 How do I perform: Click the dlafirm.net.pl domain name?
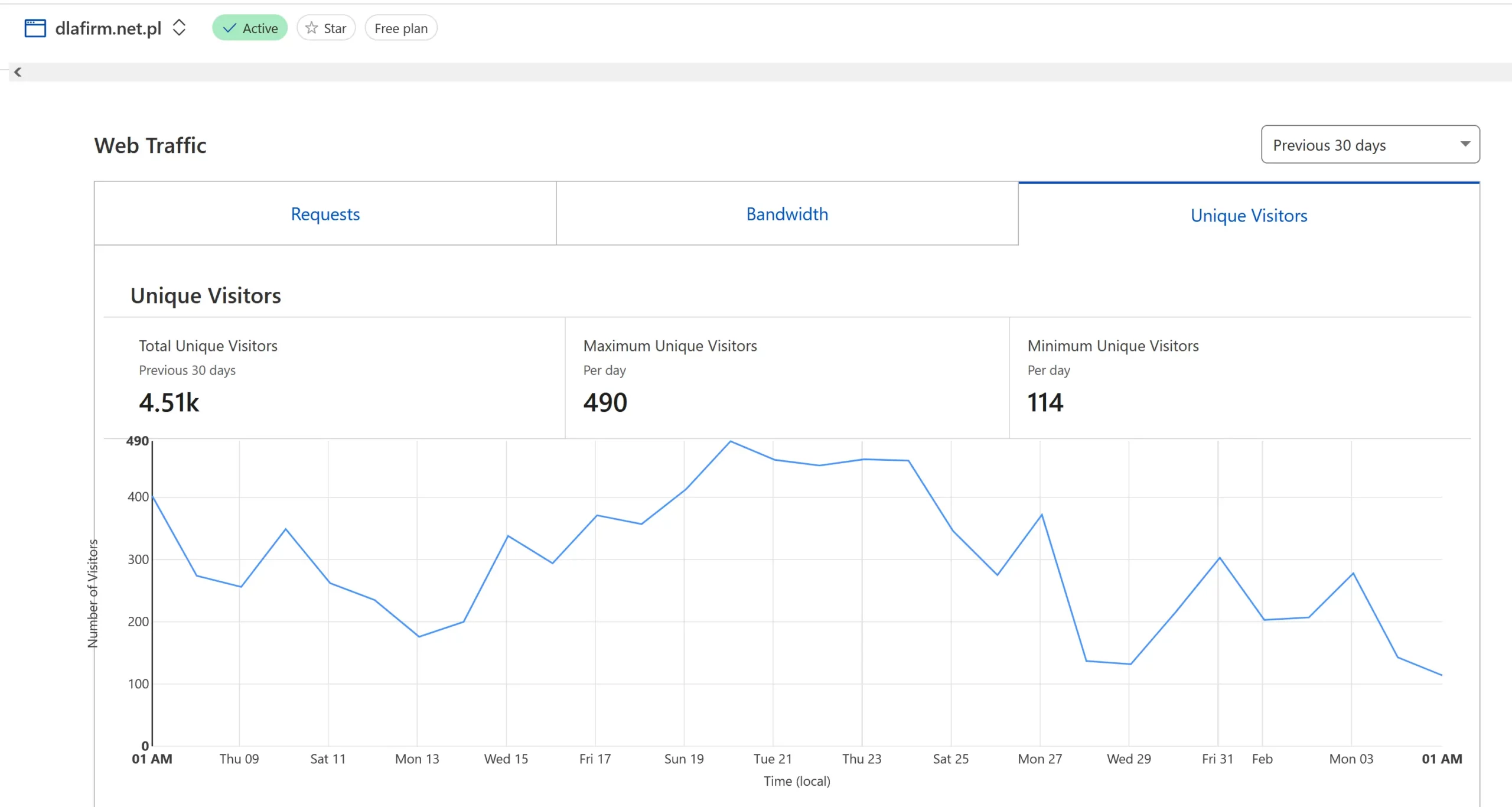click(x=108, y=28)
